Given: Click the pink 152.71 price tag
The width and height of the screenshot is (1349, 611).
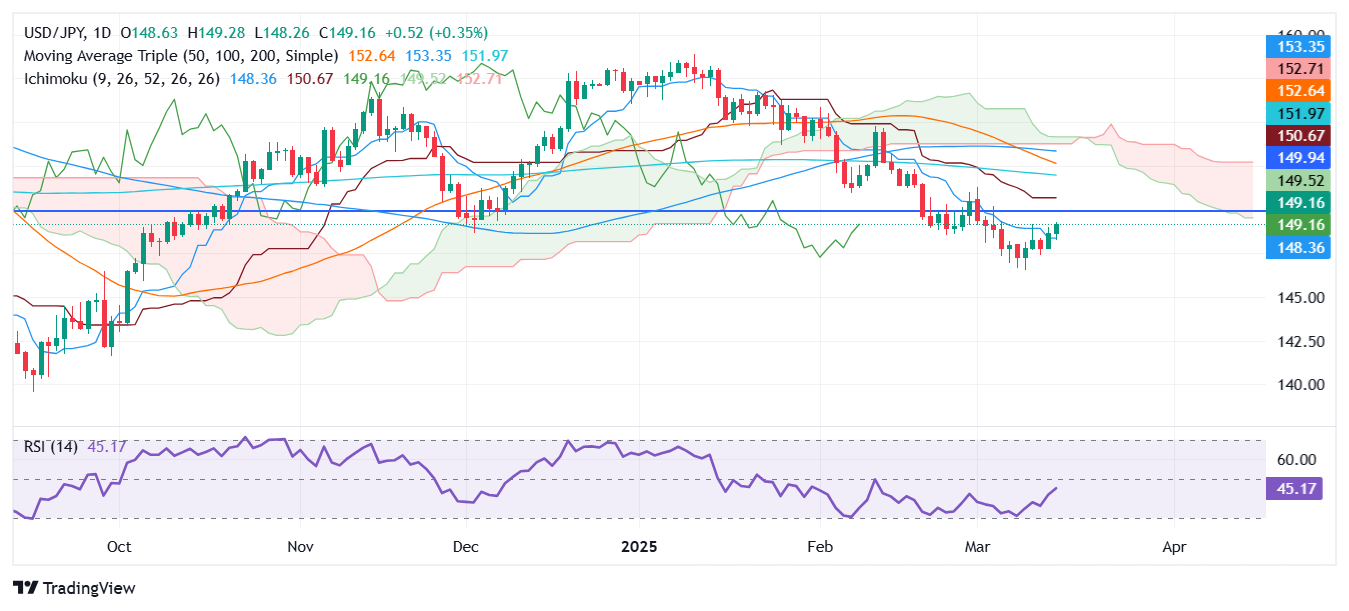Looking at the screenshot, I should (1300, 67).
